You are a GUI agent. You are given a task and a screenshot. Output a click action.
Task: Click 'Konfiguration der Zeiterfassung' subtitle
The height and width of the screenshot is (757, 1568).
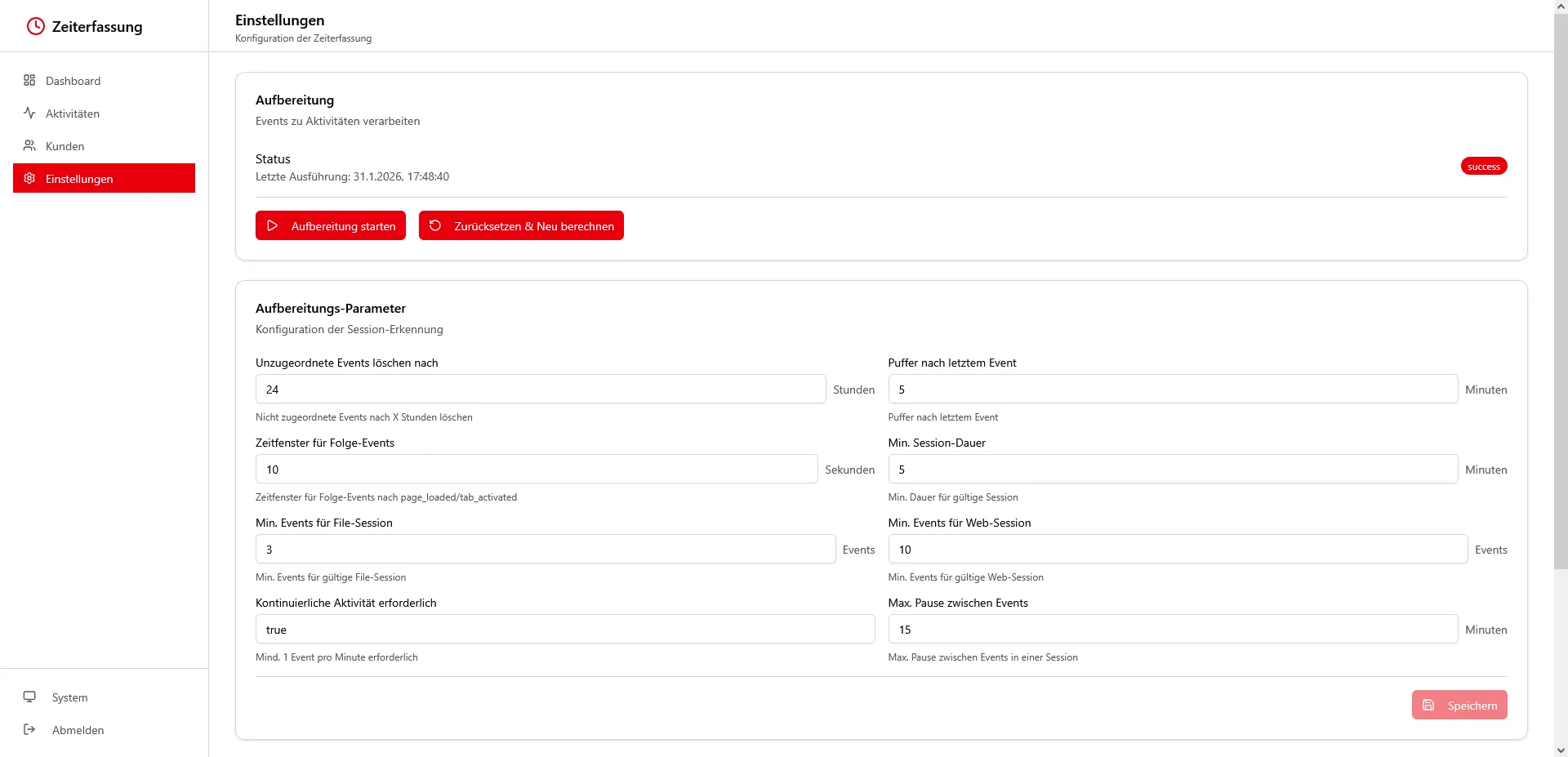[x=303, y=38]
